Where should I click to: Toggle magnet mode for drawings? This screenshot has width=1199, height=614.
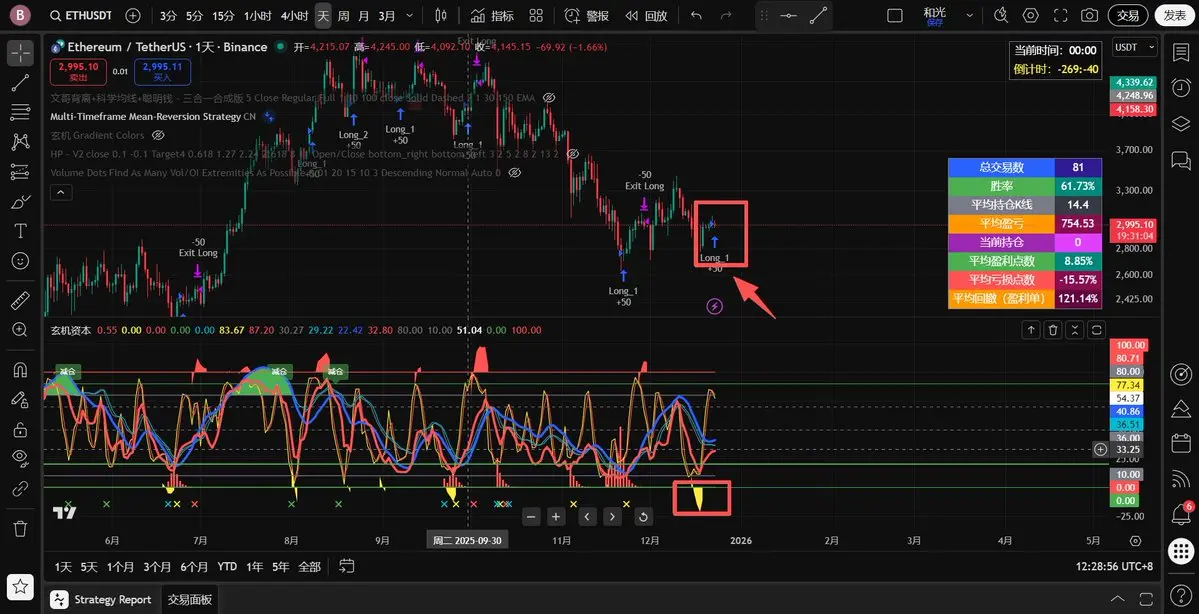[21, 369]
